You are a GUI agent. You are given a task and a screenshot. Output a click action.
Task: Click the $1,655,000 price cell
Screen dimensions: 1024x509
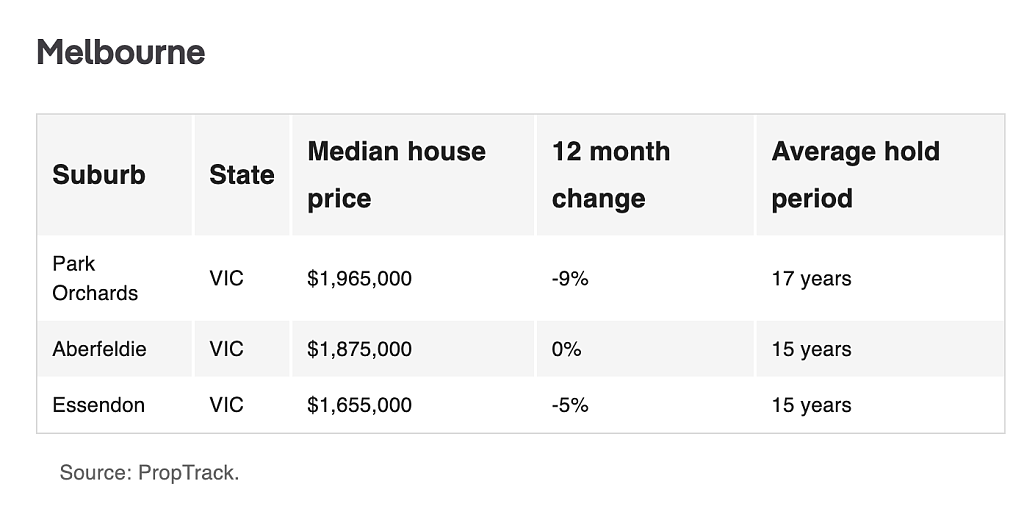tap(359, 405)
